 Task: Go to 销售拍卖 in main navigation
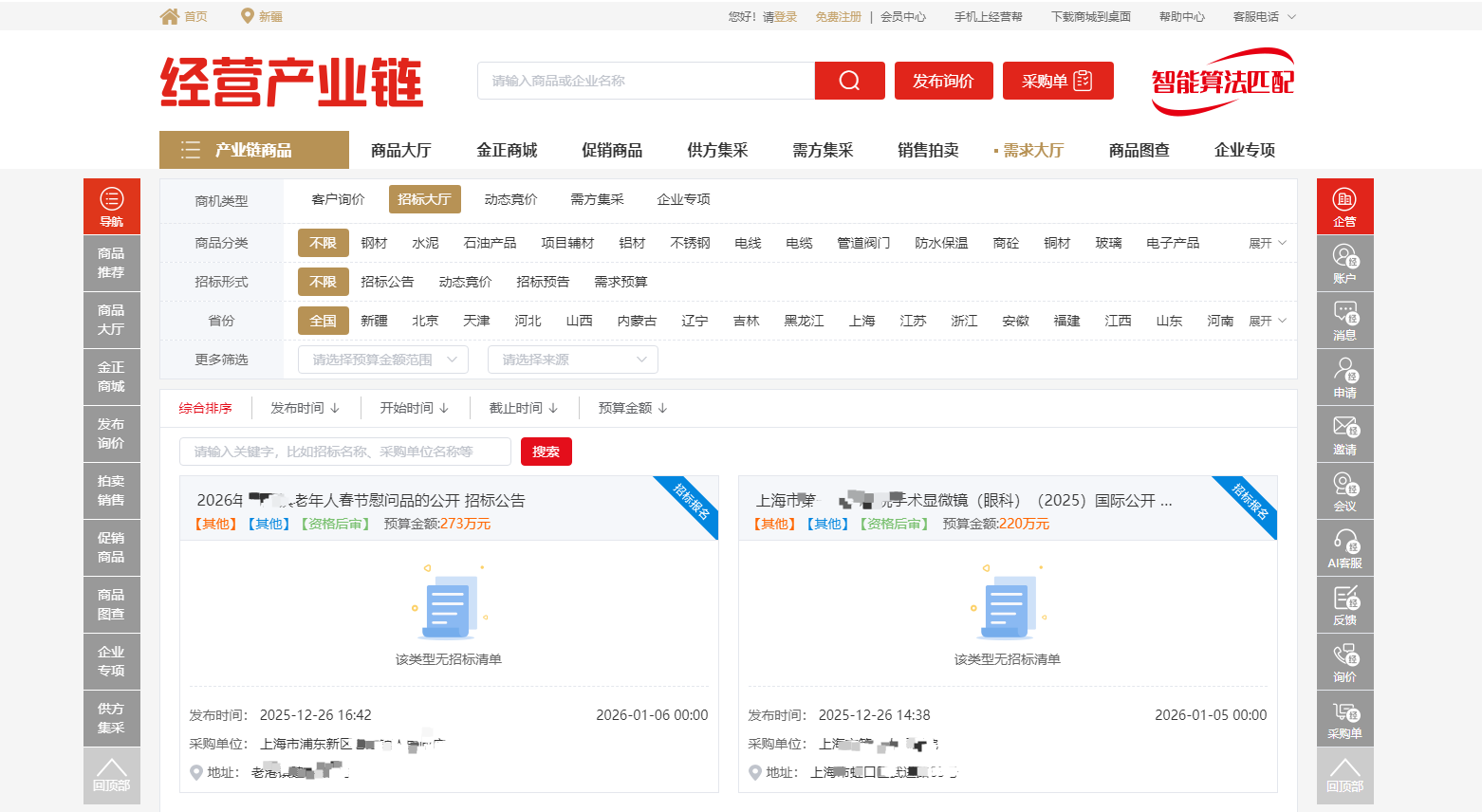[928, 150]
